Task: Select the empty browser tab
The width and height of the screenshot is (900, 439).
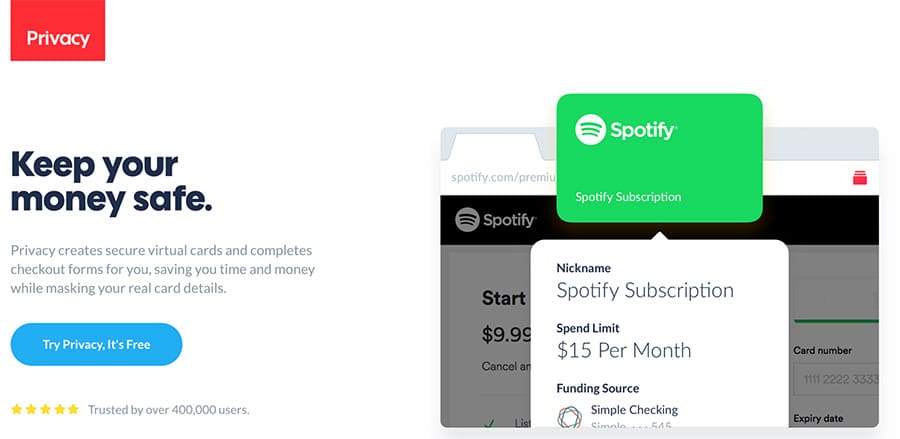Action: [x=497, y=147]
